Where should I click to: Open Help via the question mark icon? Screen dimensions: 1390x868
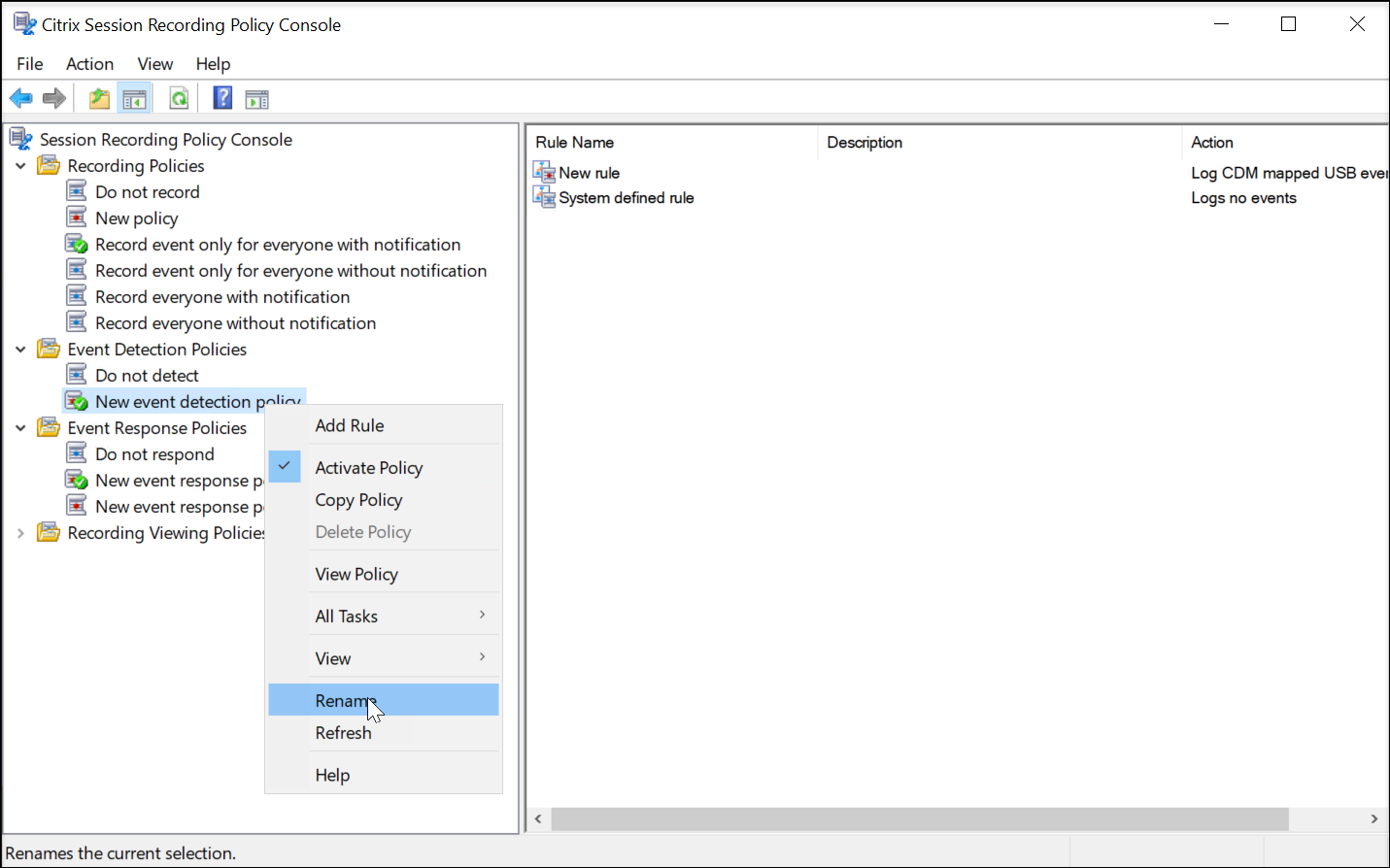coord(222,98)
